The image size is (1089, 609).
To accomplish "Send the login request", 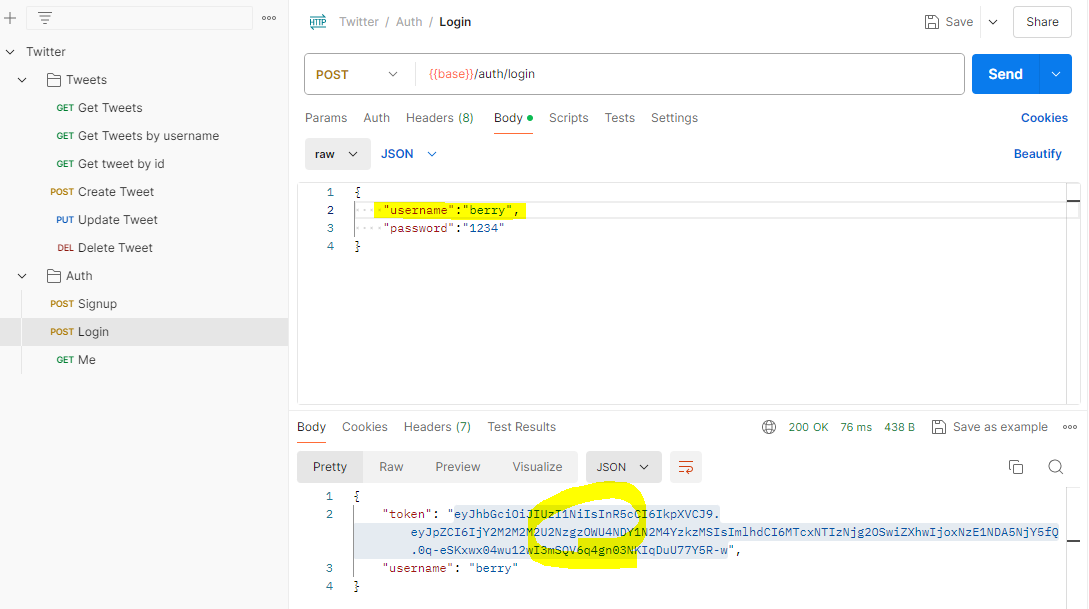I will pyautogui.click(x=1005, y=74).
